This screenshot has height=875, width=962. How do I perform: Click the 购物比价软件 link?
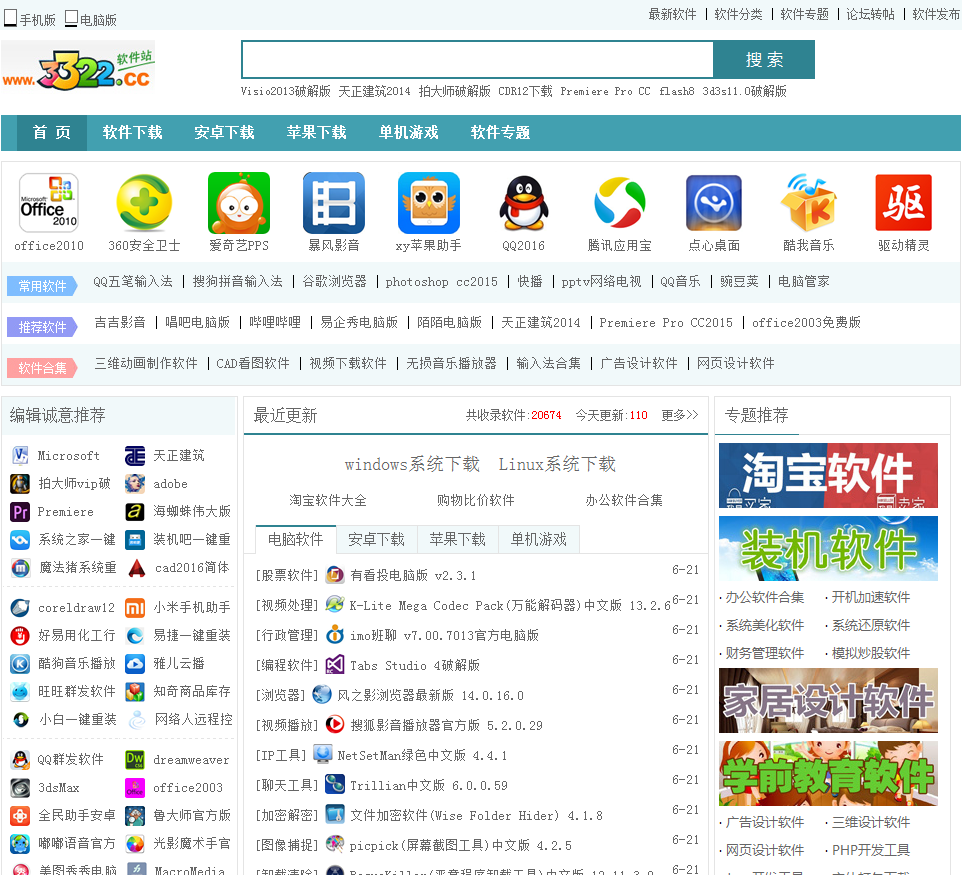tap(475, 501)
